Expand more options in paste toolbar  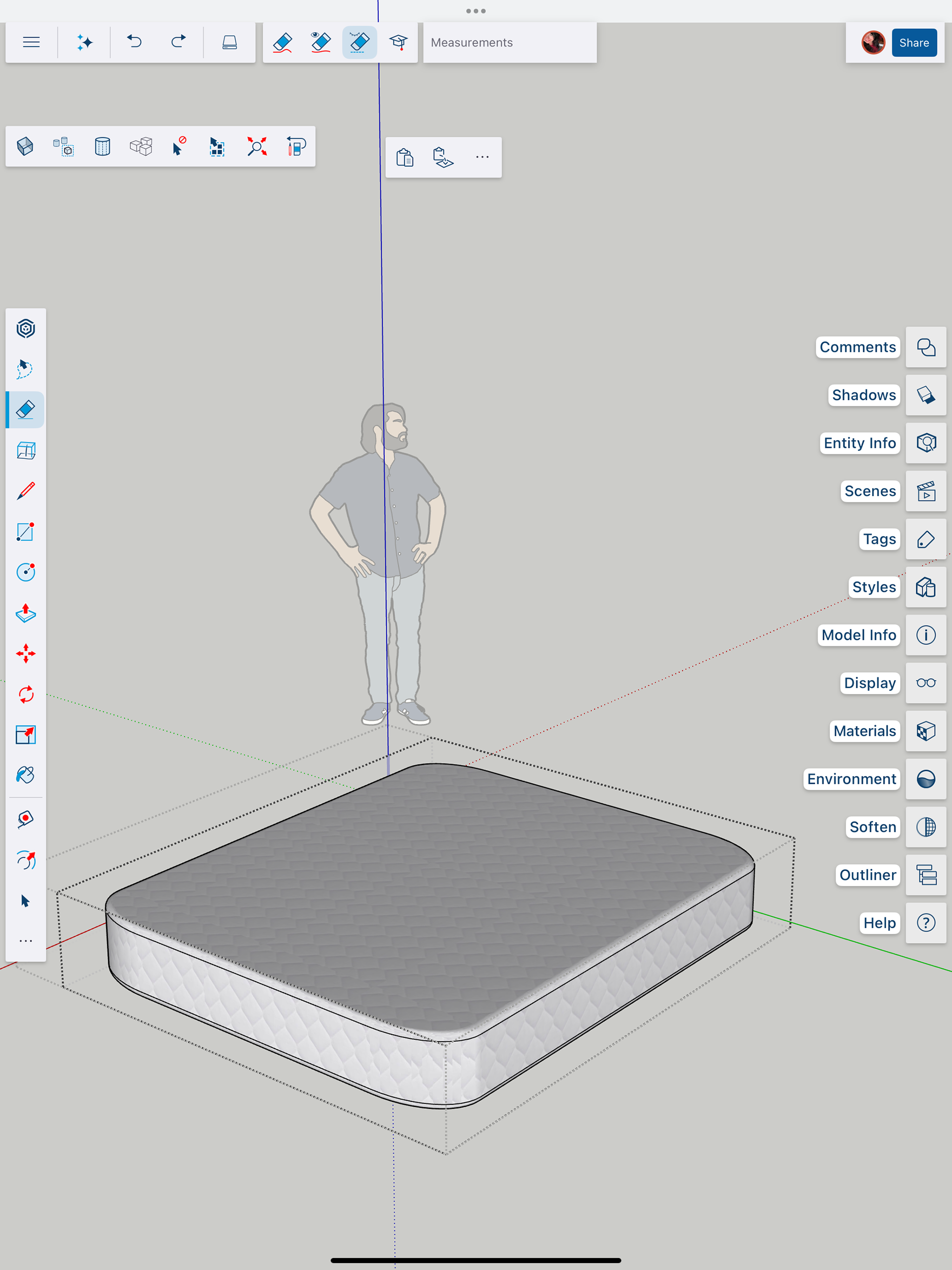(x=482, y=157)
